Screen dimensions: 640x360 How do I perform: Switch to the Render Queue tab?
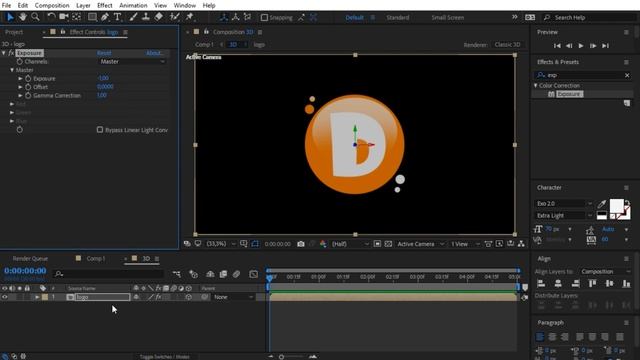[30, 259]
